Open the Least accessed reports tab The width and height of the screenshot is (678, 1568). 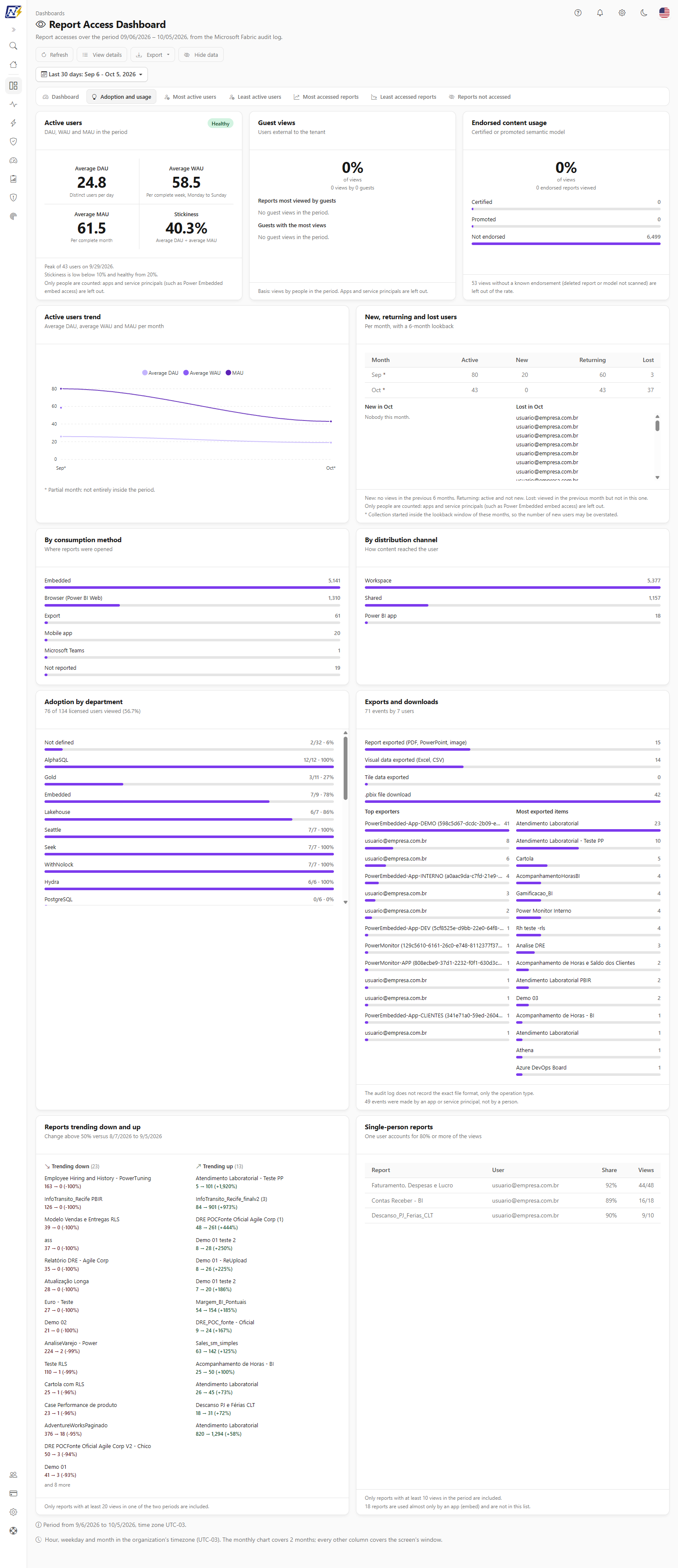[x=403, y=97]
